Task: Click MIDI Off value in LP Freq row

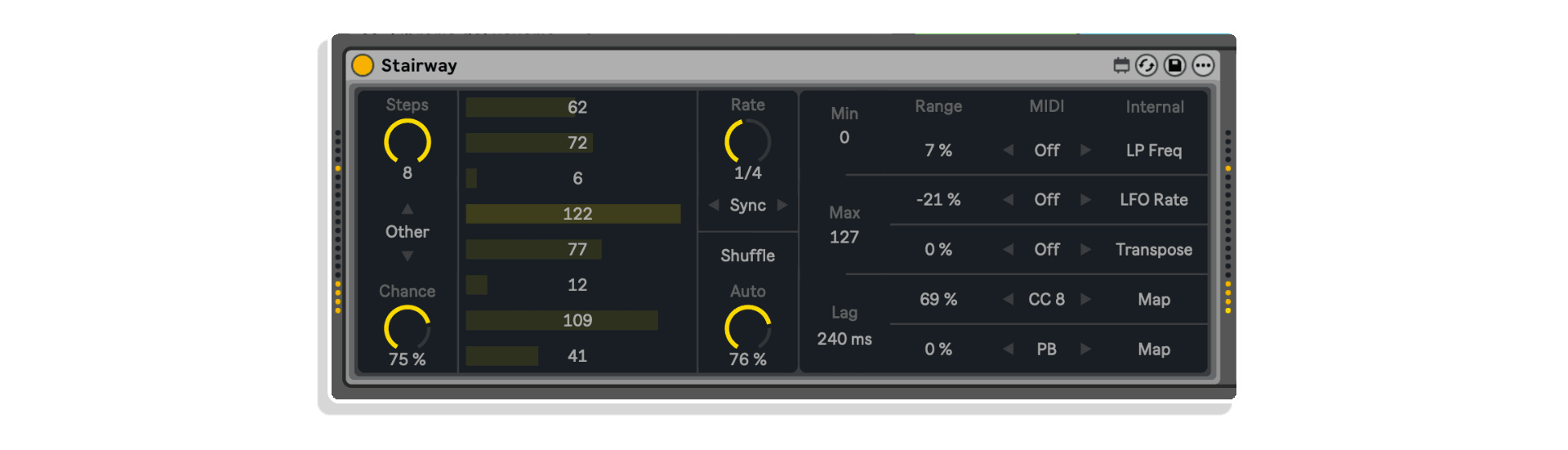Action: click(x=1047, y=150)
